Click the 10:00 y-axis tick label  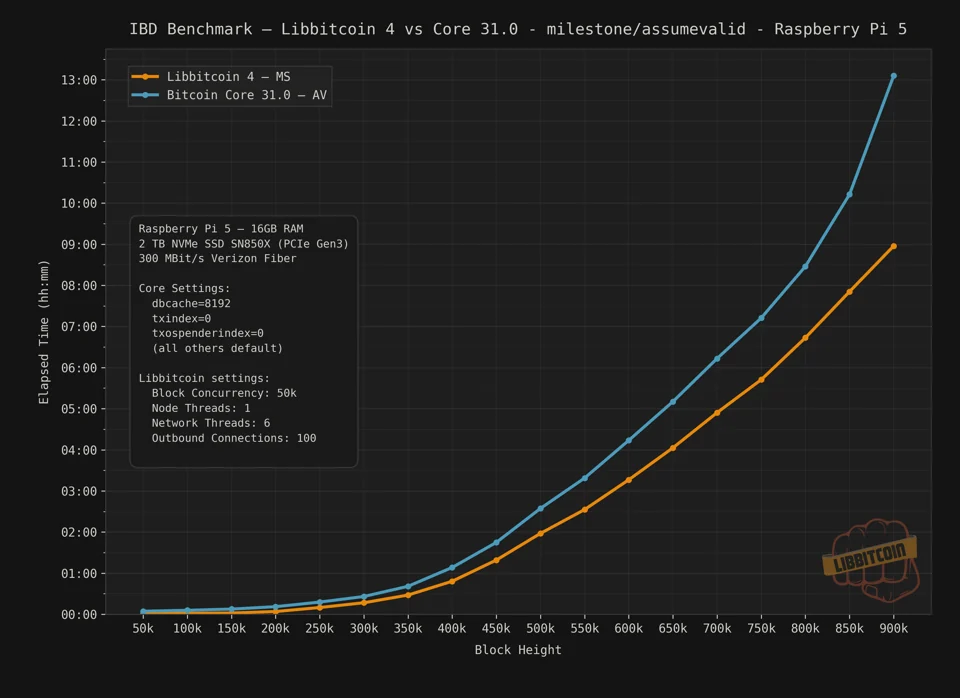[79, 203]
